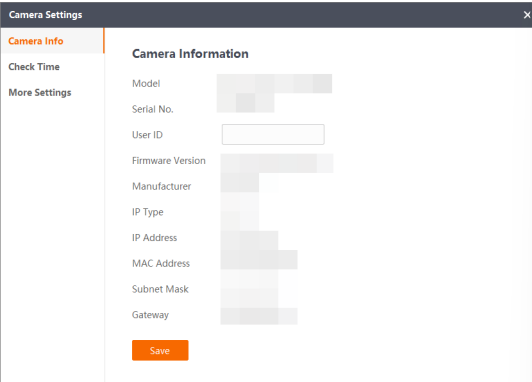532x382 pixels.
Task: Click the Camera Information heading
Action: (x=190, y=54)
